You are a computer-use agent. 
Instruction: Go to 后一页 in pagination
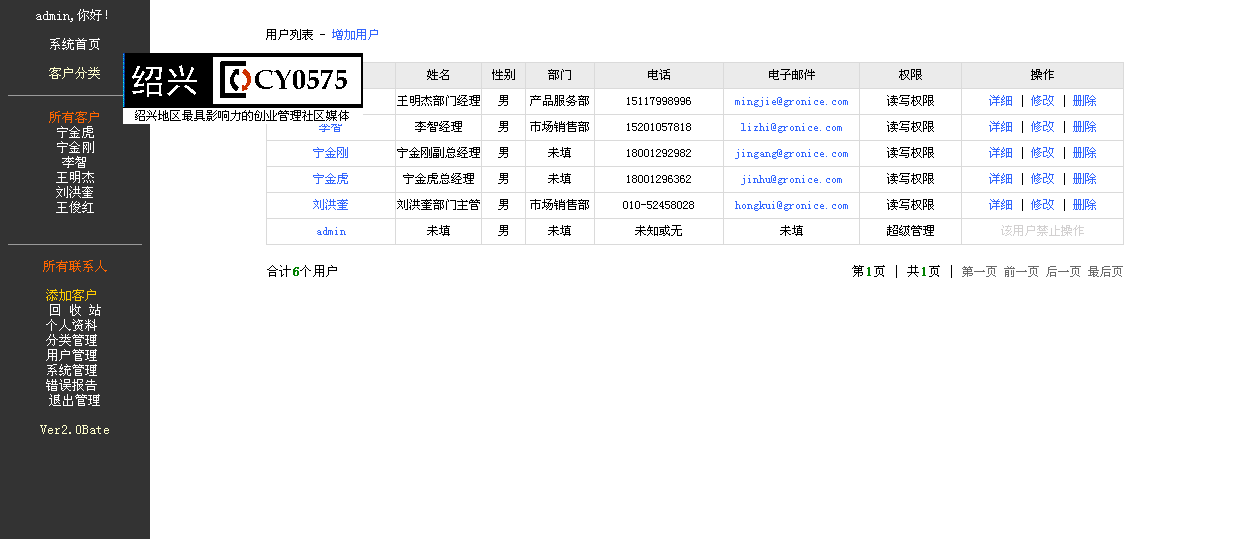pos(1064,271)
